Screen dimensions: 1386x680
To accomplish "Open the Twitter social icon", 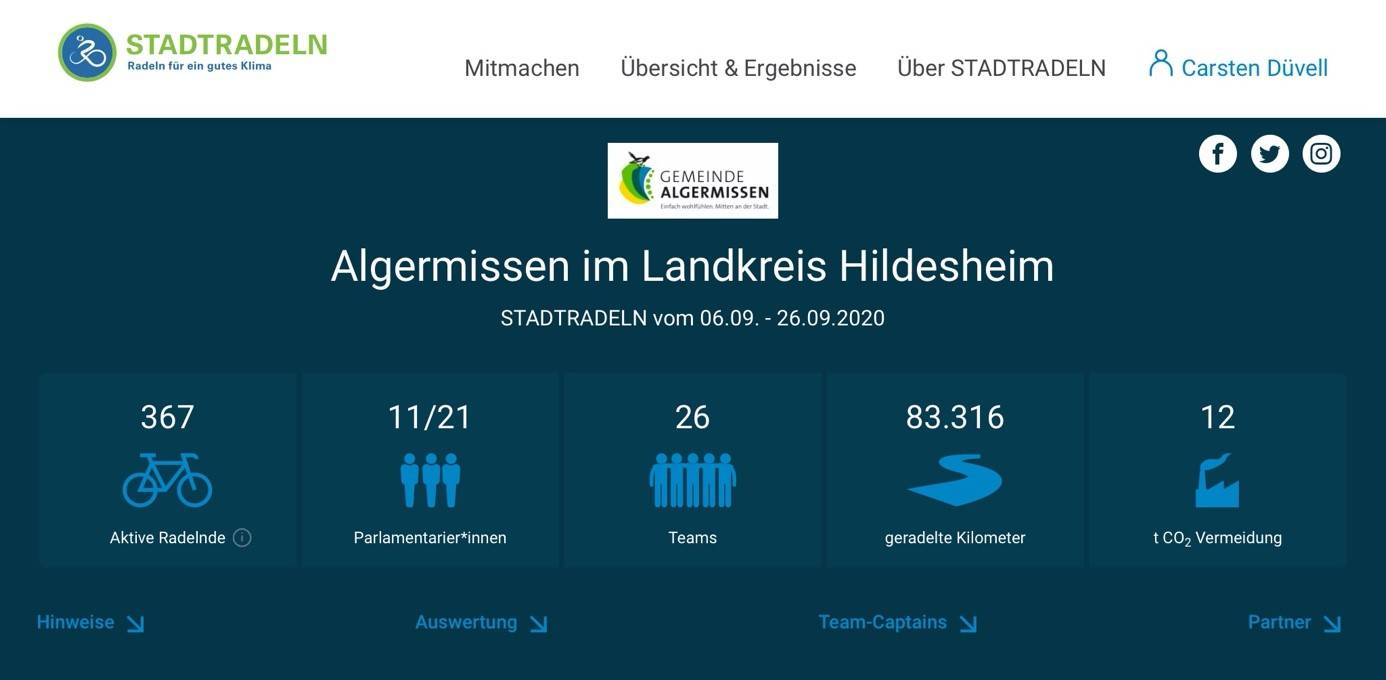I will 1269,154.
